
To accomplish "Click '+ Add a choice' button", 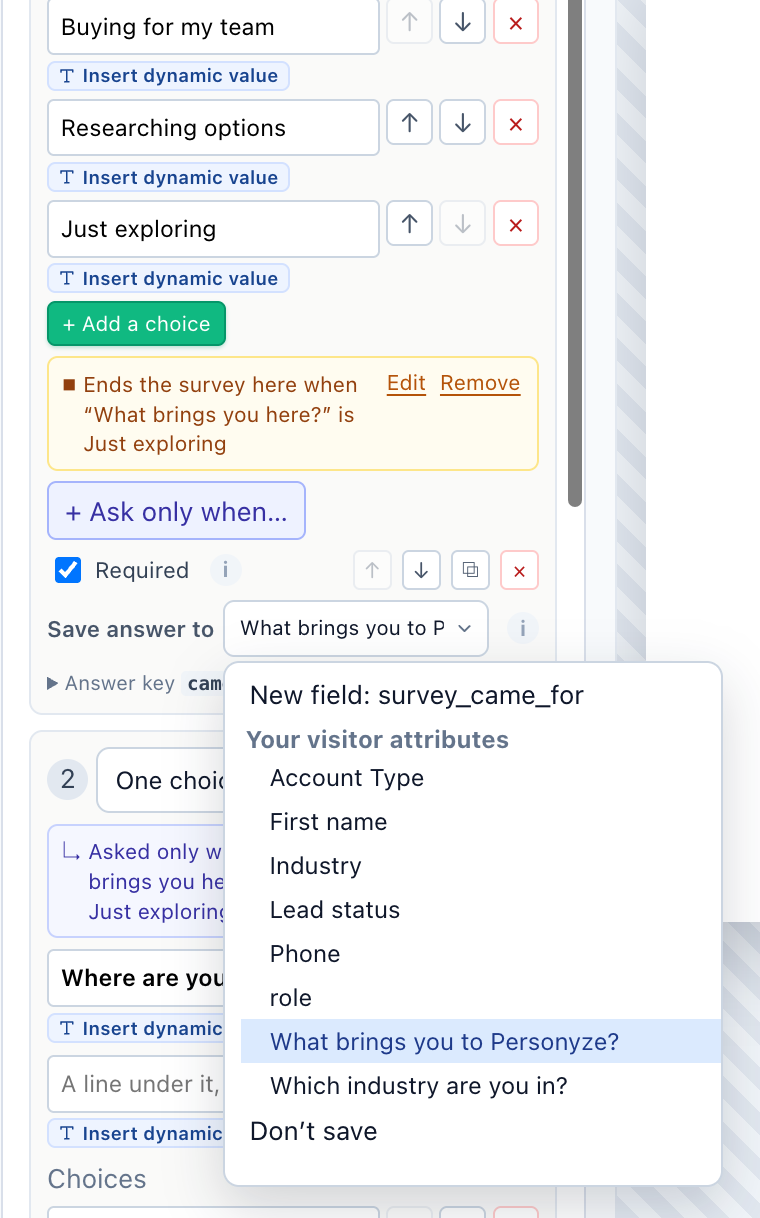I will (136, 324).
